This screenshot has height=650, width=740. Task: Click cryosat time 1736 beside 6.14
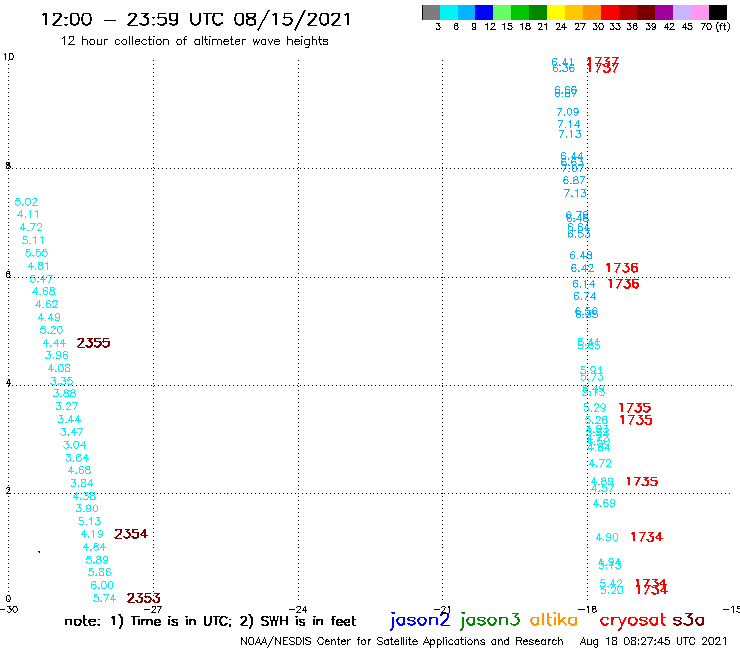click(623, 284)
